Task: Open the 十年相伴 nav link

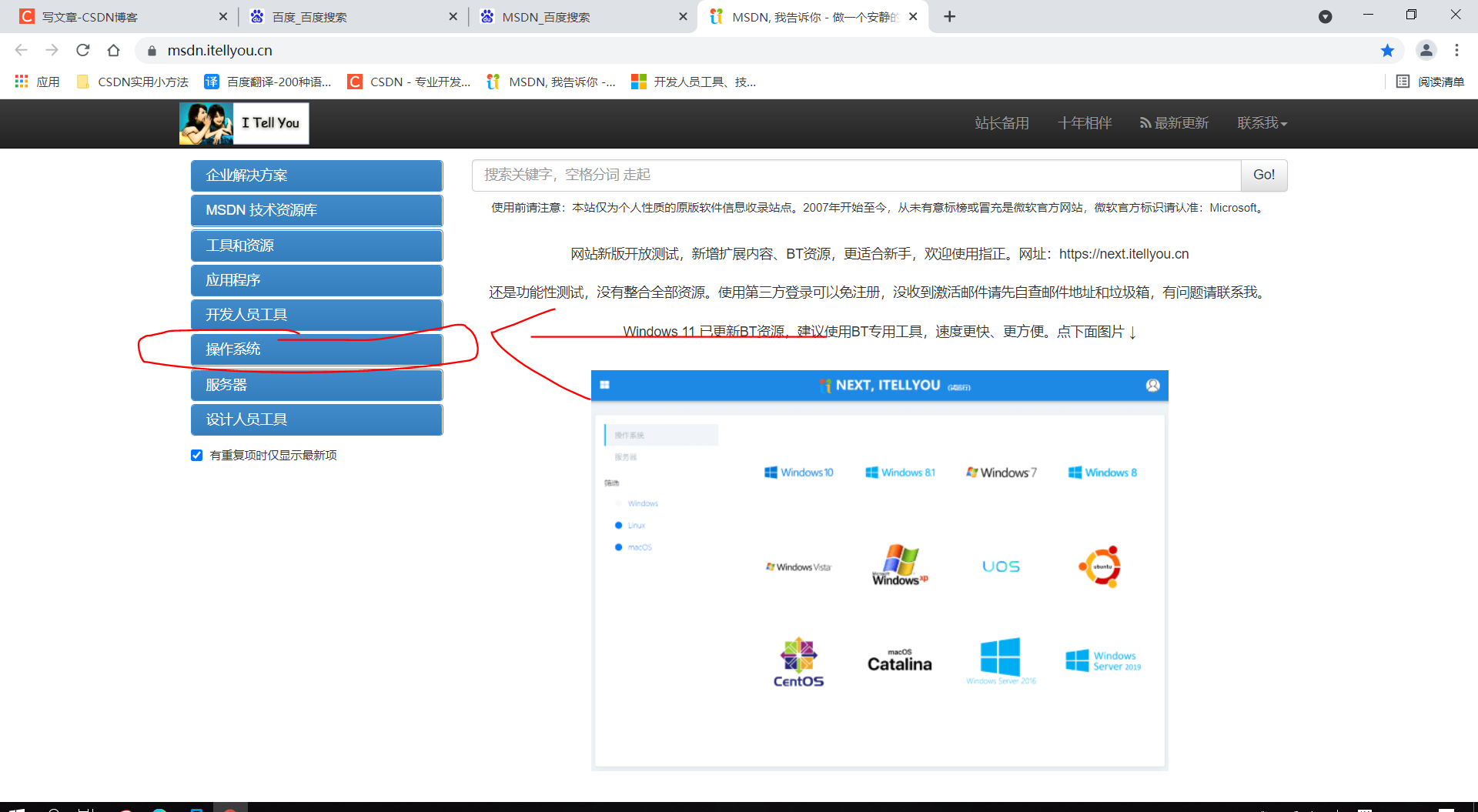Action: point(1085,123)
